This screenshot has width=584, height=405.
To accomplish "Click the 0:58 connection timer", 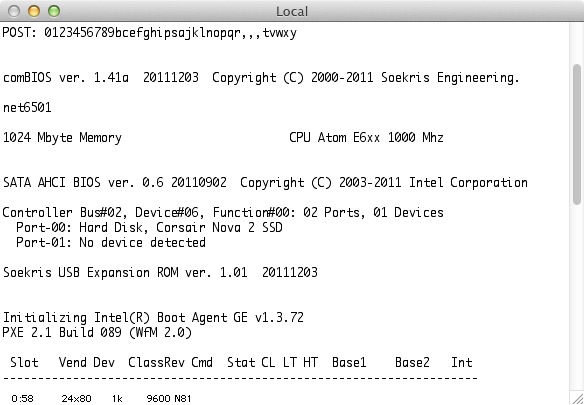I will tap(22, 399).
